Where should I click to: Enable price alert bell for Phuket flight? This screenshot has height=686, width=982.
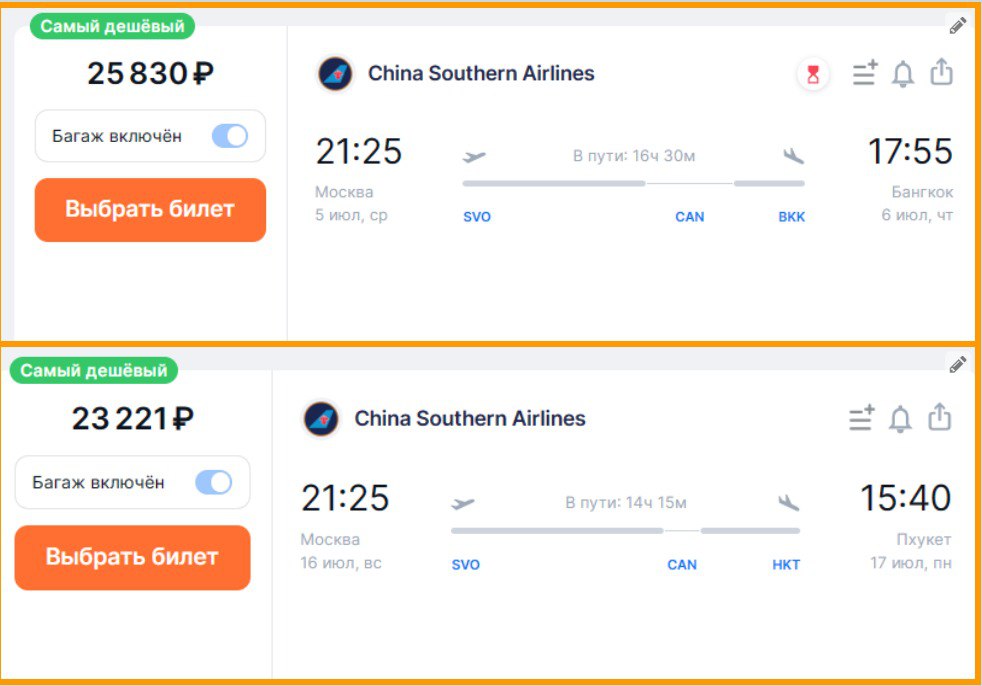point(900,419)
